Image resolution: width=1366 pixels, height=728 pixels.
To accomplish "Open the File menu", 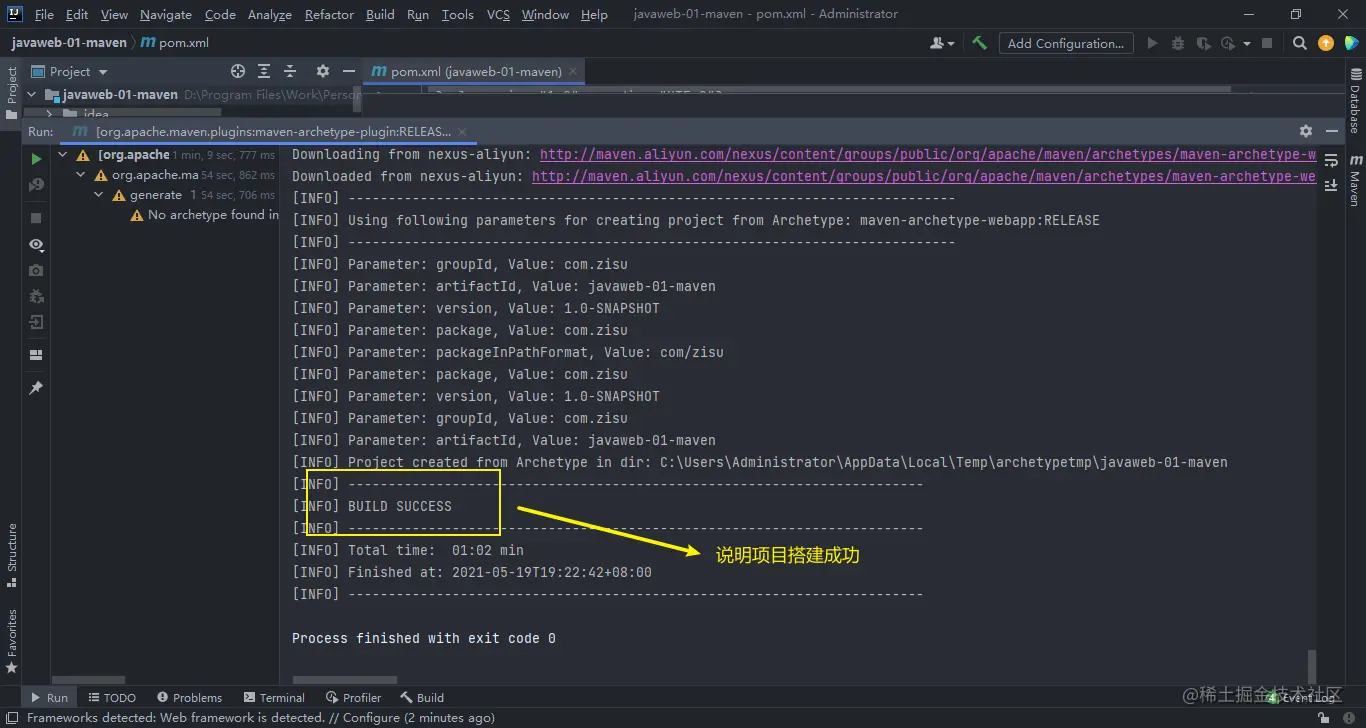I will point(44,14).
